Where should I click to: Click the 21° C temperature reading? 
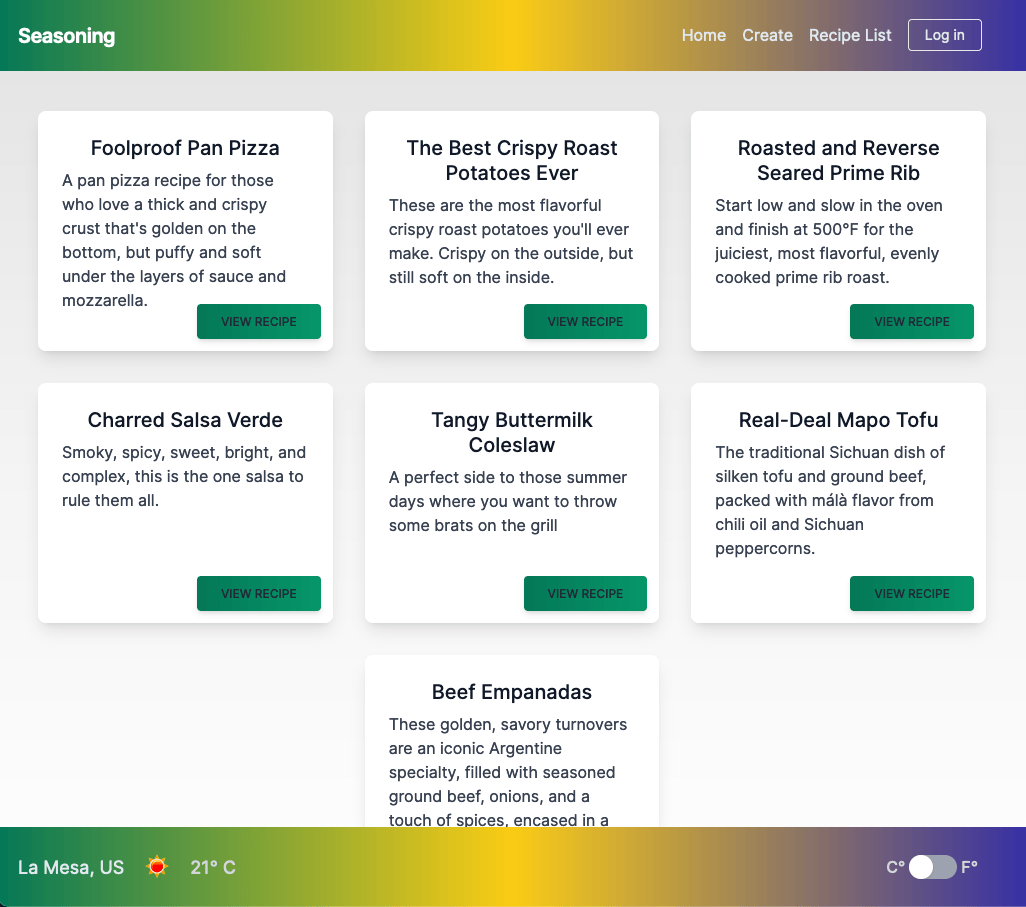(213, 867)
